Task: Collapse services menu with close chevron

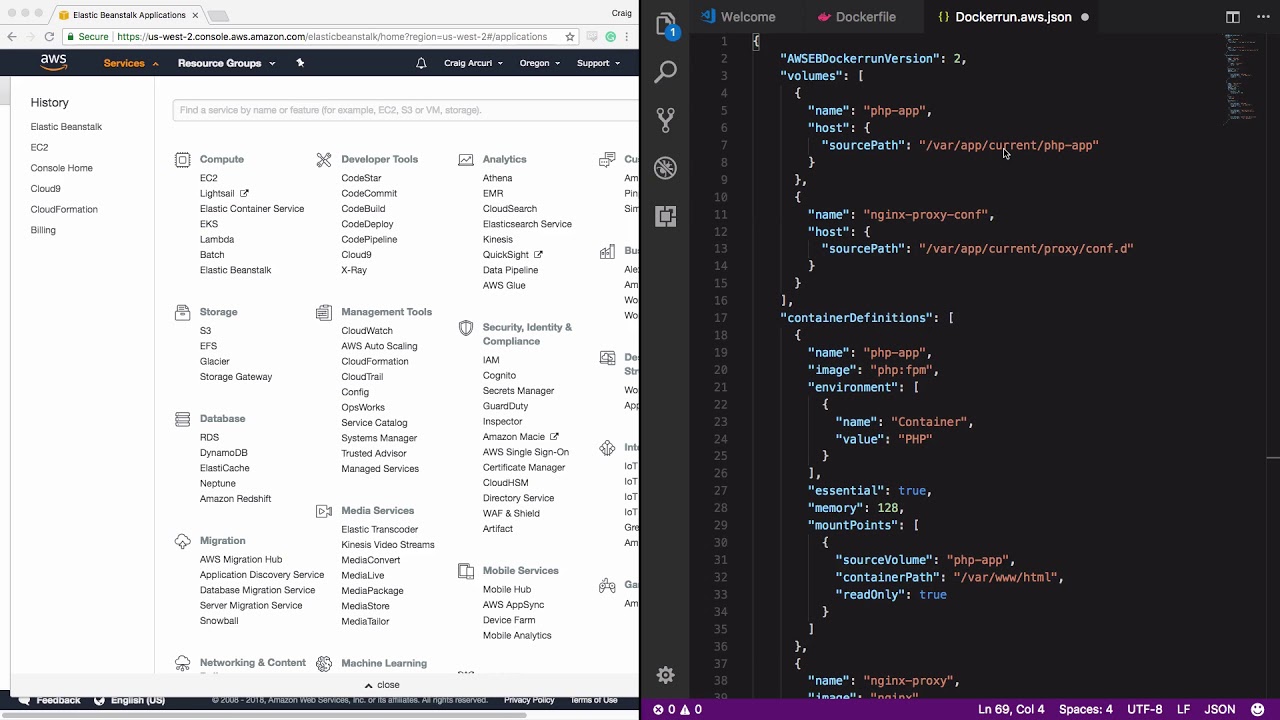Action: tap(382, 685)
